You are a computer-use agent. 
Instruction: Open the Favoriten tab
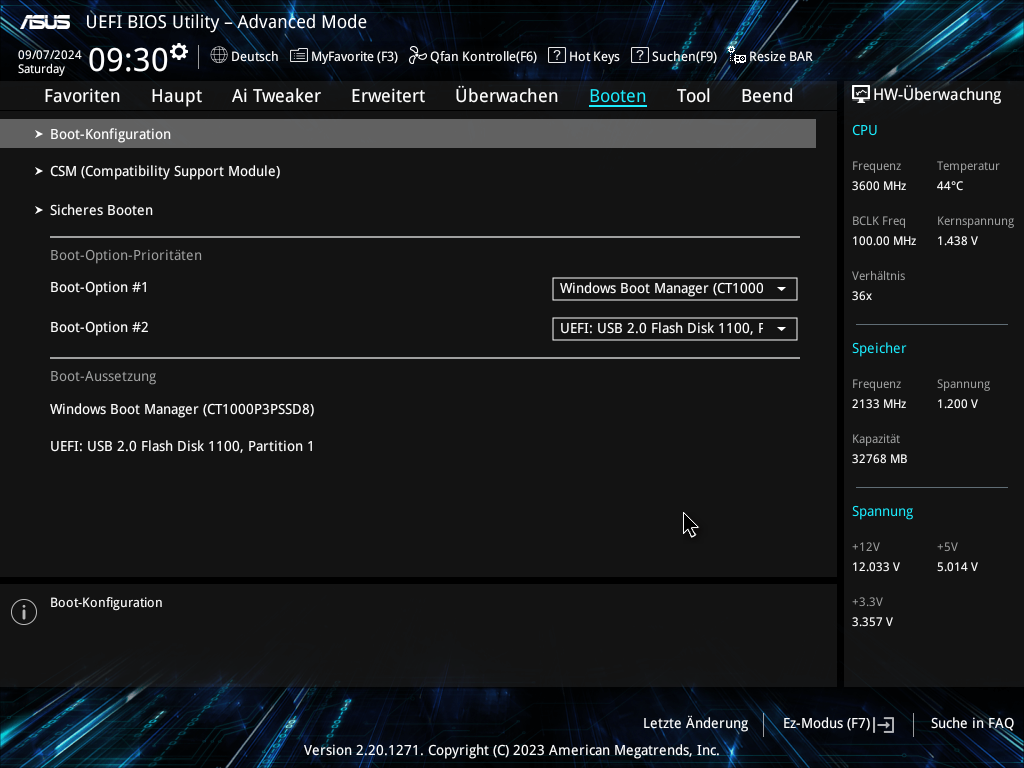pos(82,95)
